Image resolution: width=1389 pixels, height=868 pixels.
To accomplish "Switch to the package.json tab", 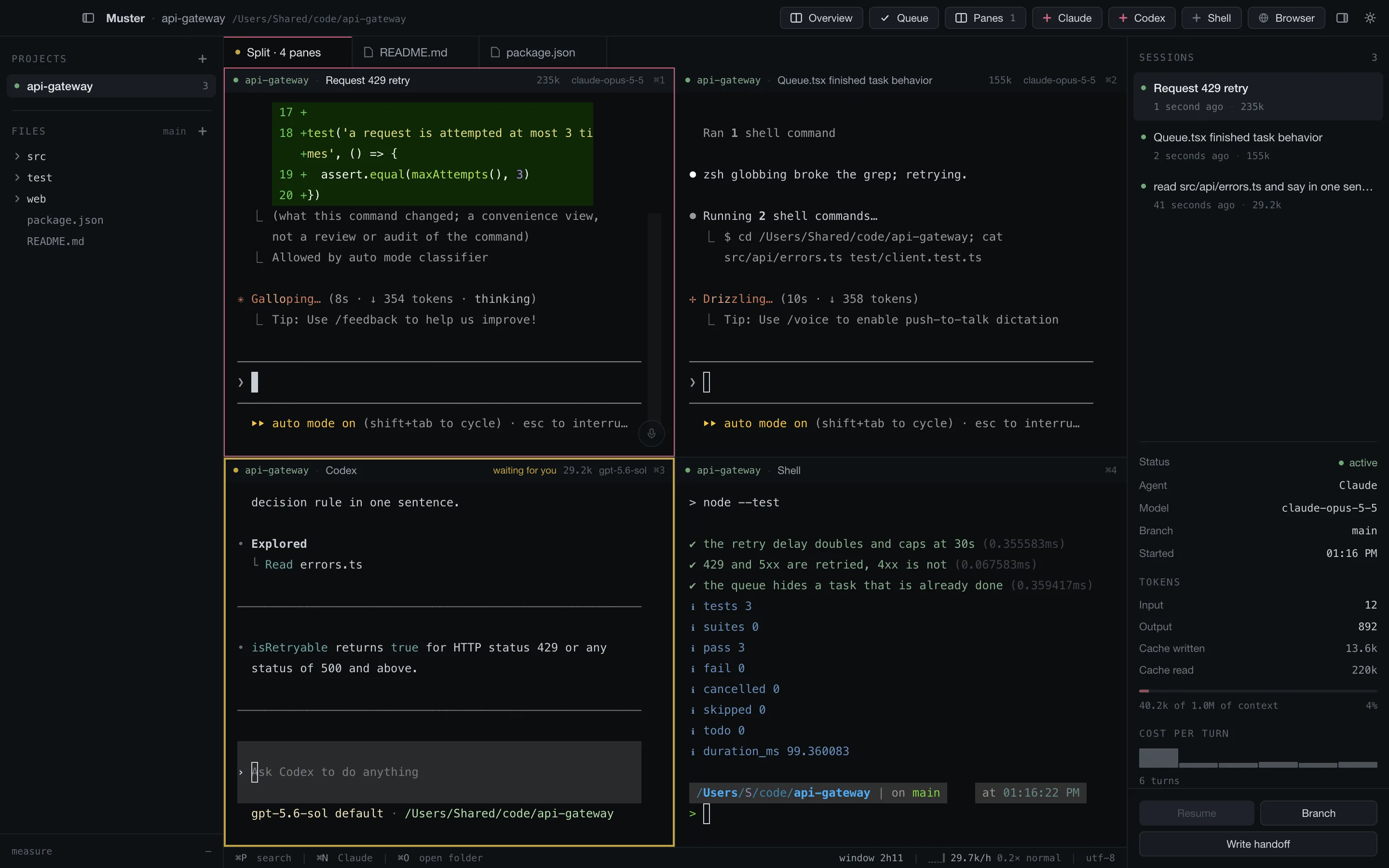I will (543, 52).
